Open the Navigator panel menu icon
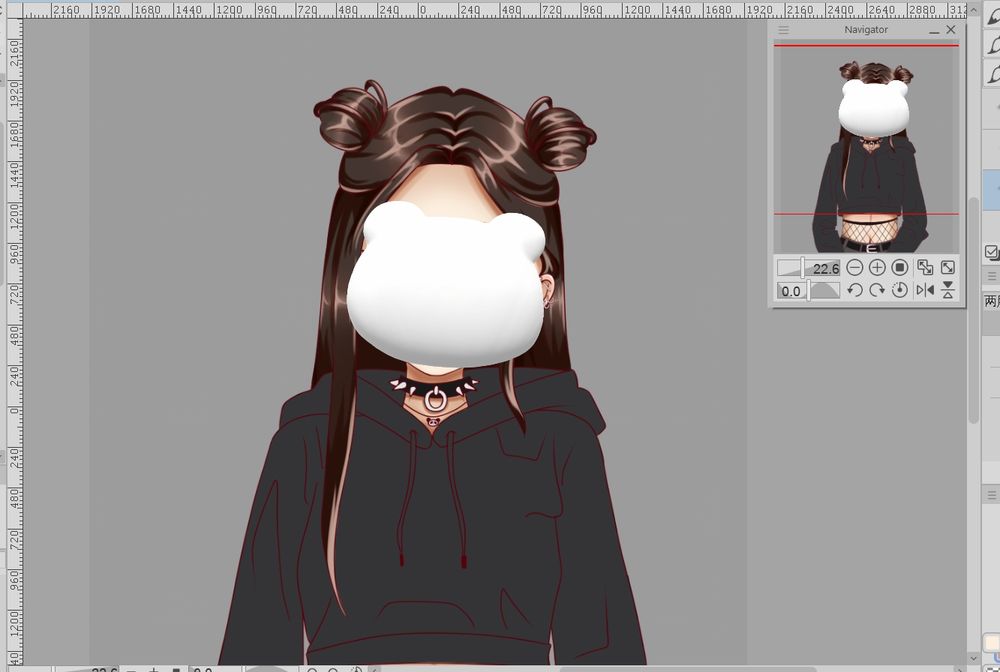1000x672 pixels. [783, 30]
